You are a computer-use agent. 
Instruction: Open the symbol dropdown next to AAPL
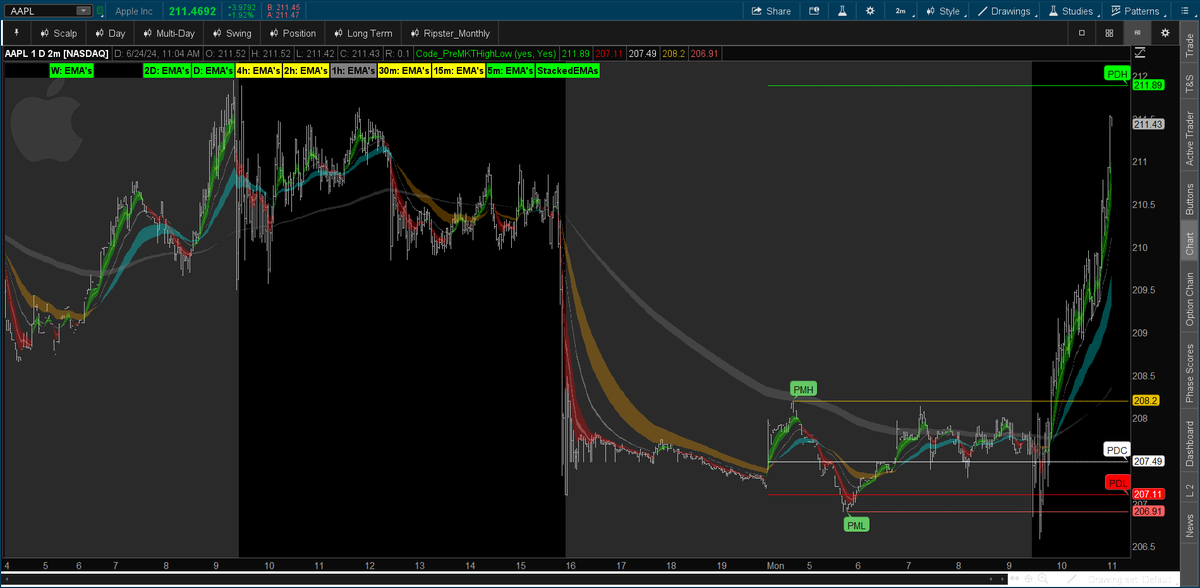pos(83,11)
